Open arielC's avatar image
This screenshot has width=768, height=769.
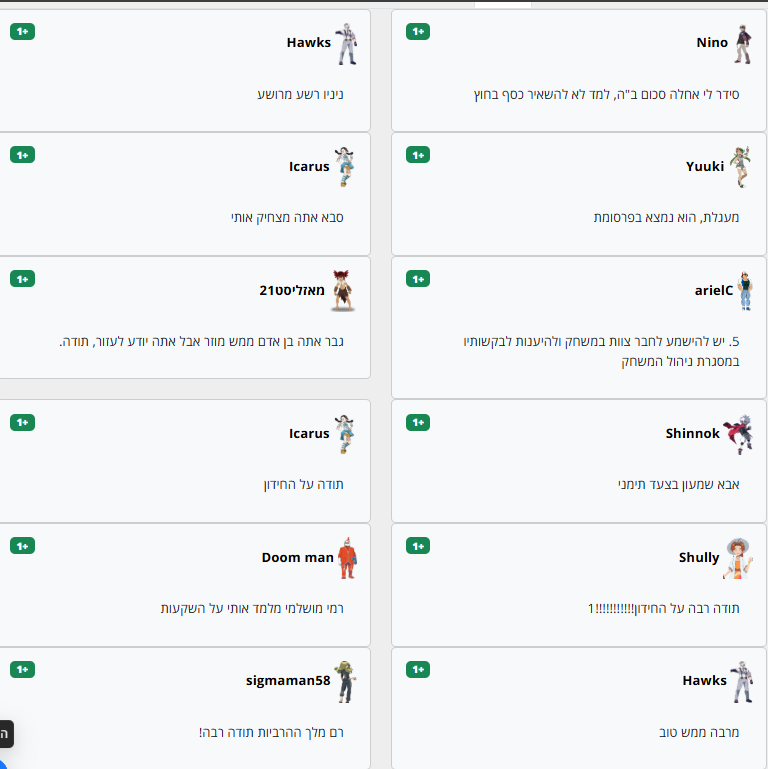744,291
